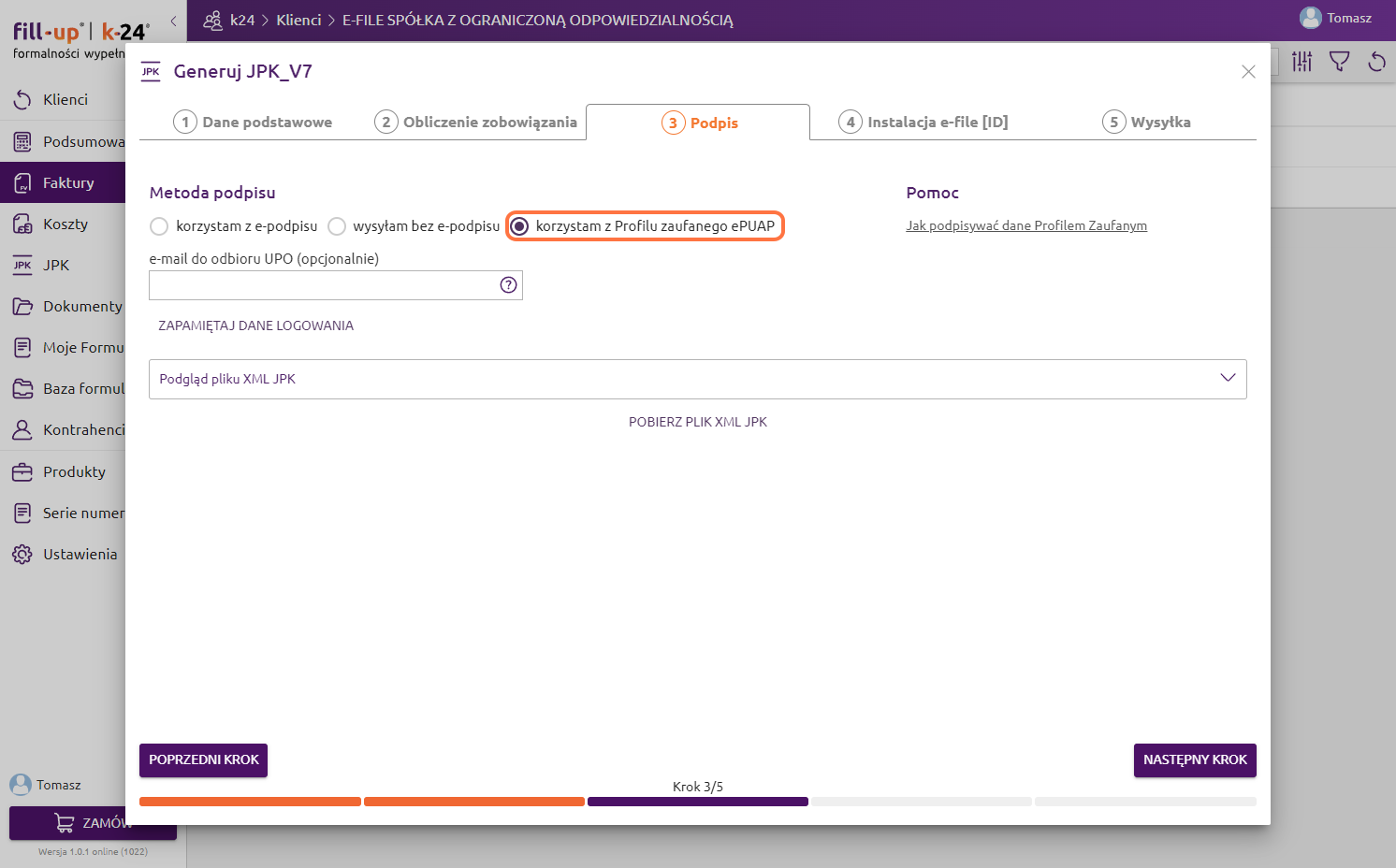Choose 'wysyłam bez e-podpisu' radio button
The width and height of the screenshot is (1396, 868).
[337, 226]
